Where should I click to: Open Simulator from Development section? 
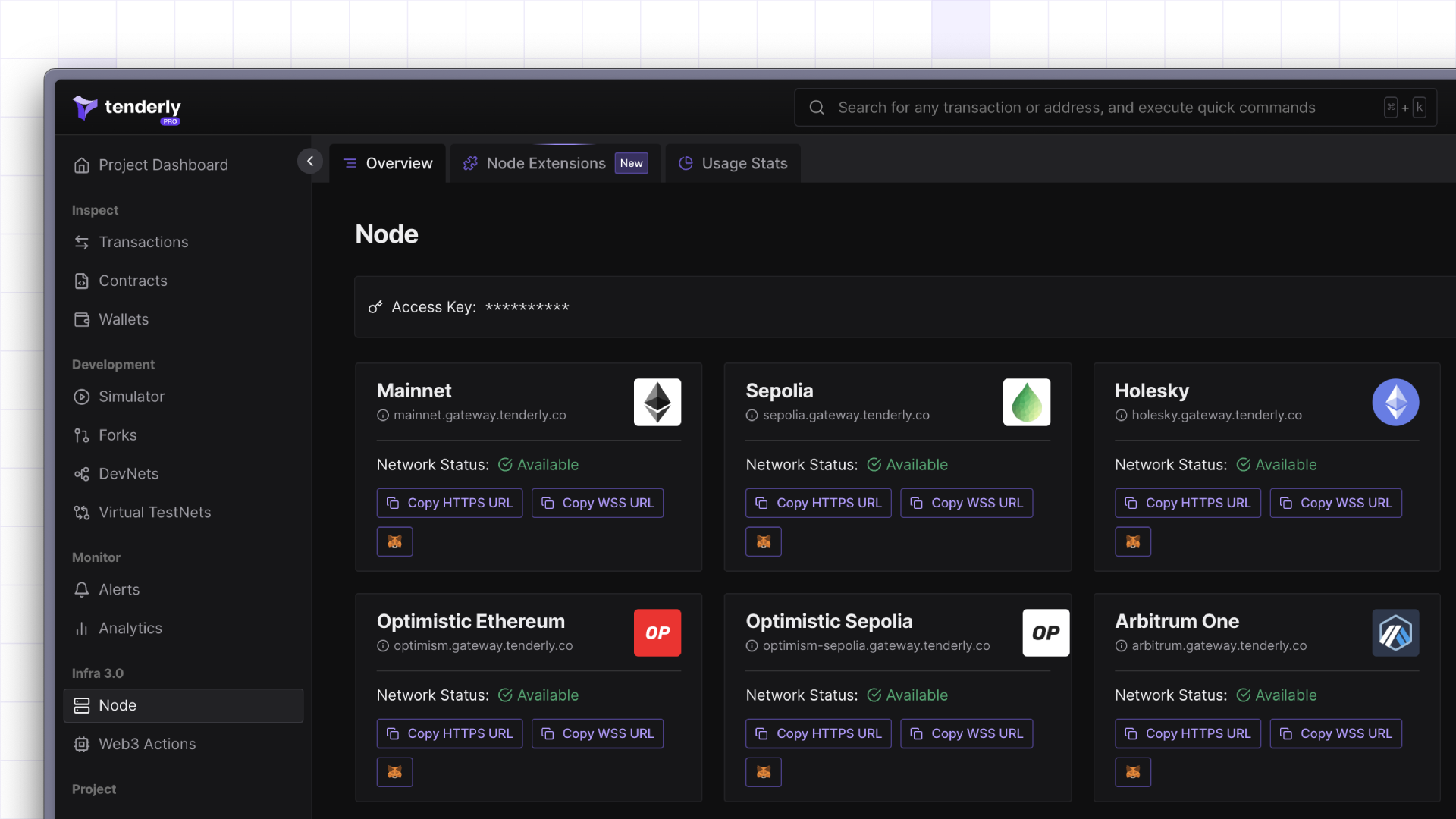[x=130, y=397]
